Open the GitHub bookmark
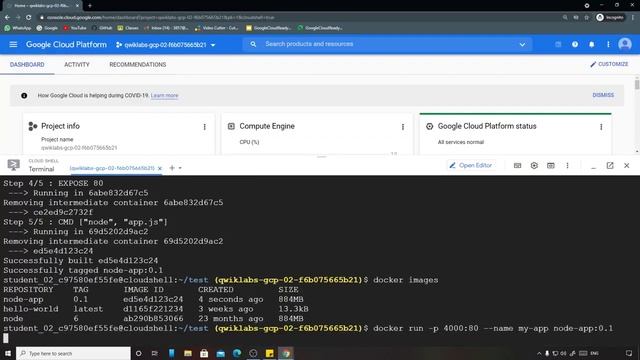 tap(102, 28)
